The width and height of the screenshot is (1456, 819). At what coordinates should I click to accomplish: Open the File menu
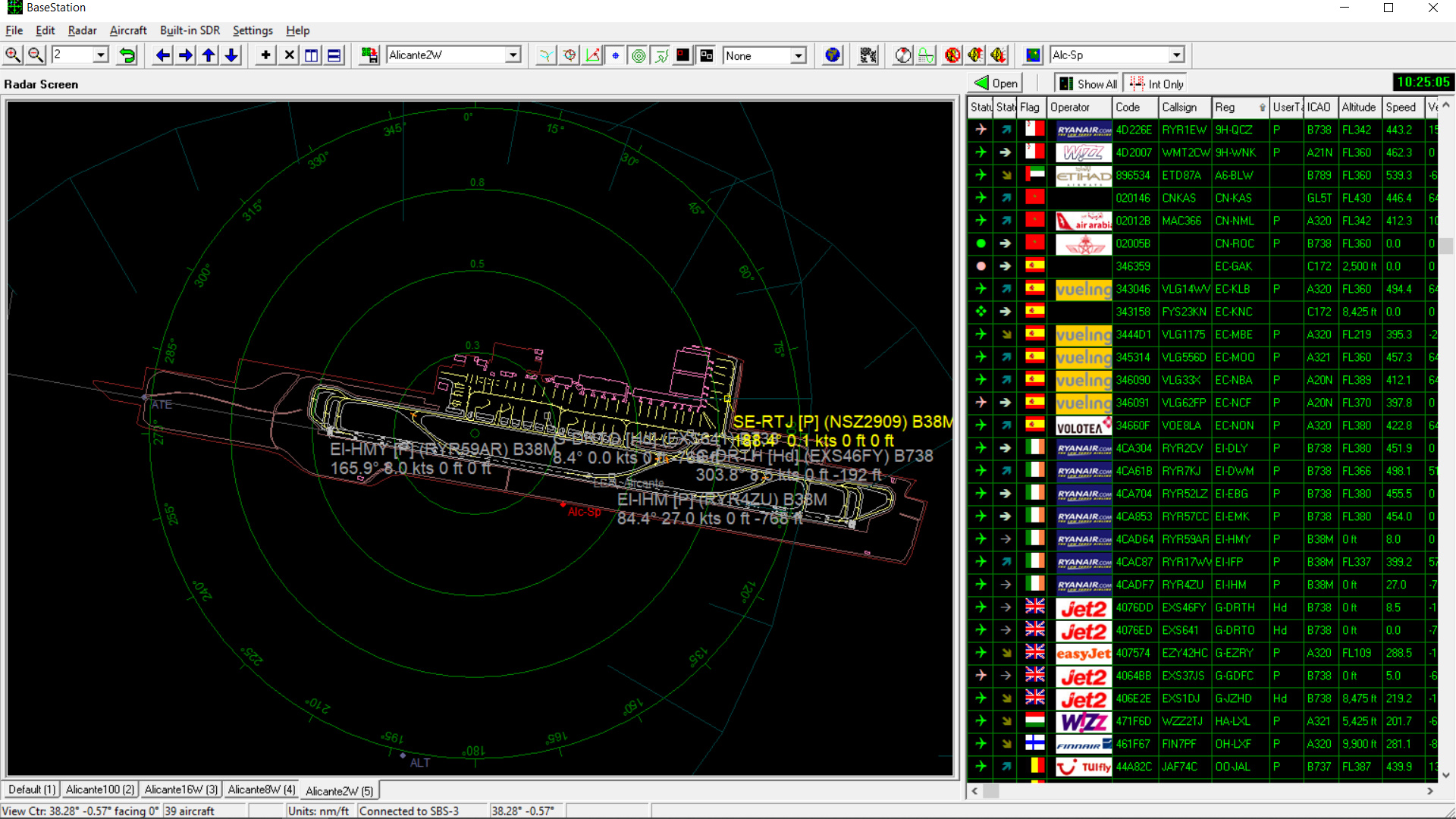[x=14, y=30]
